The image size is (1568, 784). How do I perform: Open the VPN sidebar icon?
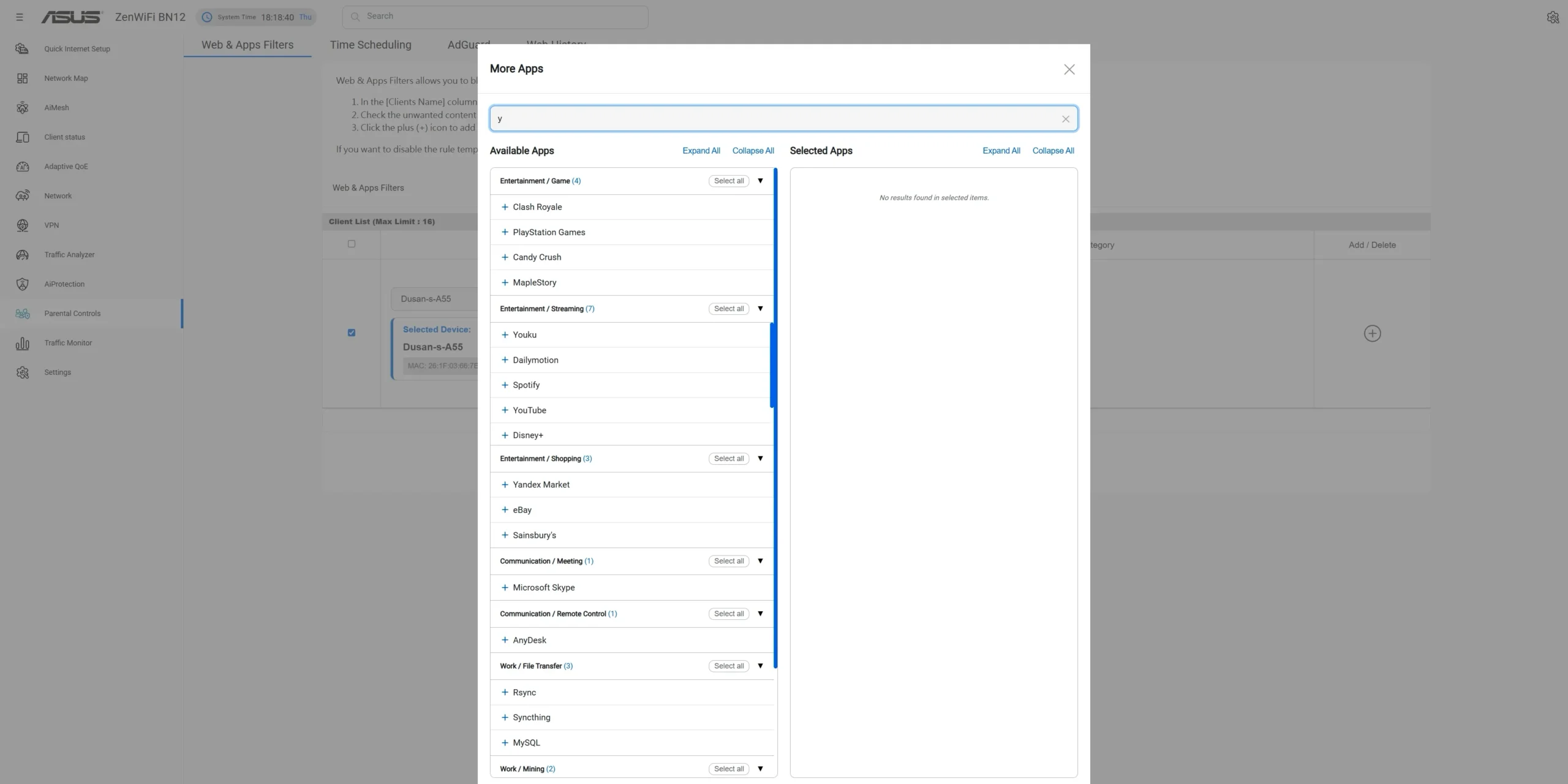point(22,225)
